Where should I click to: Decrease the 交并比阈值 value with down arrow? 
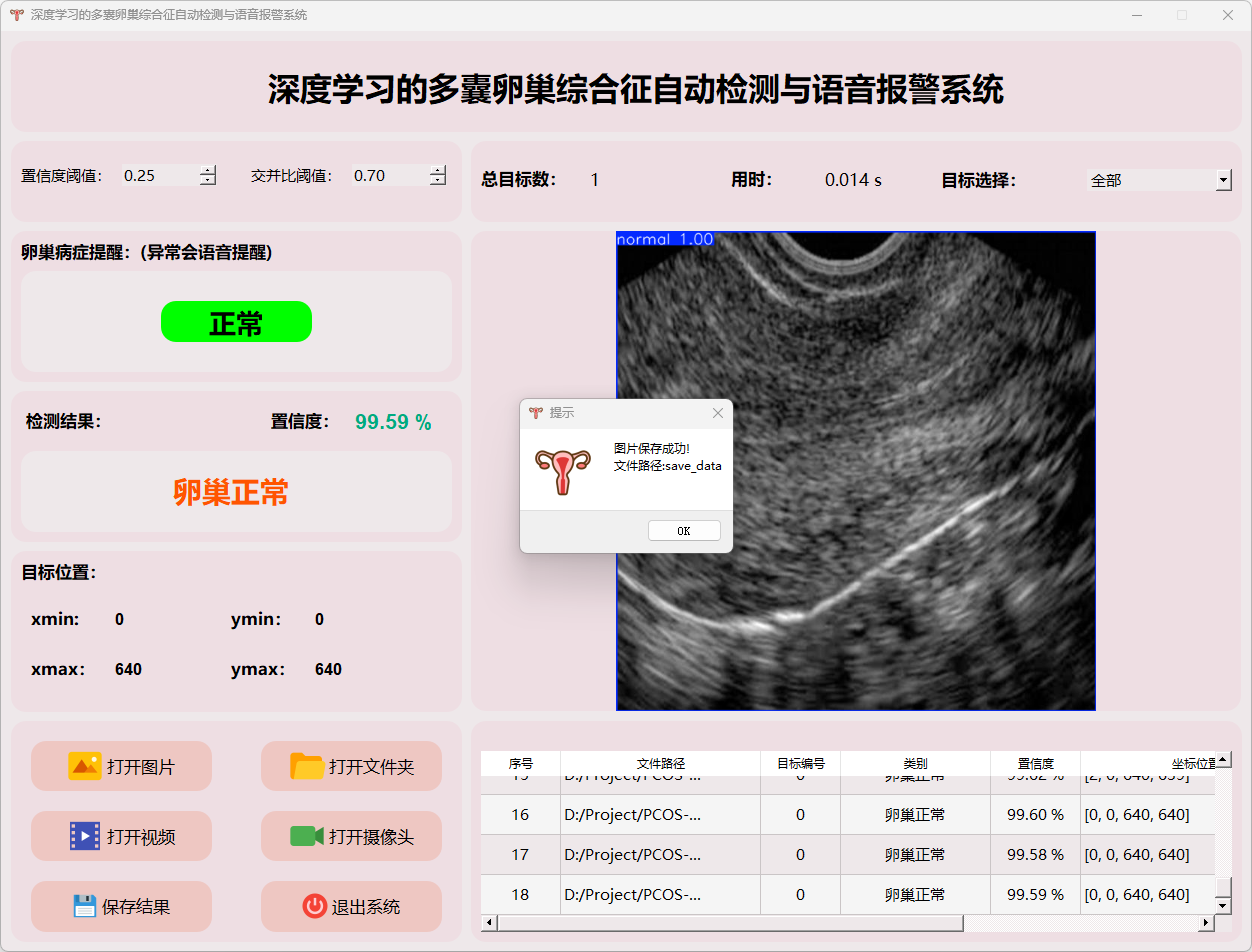[437, 181]
